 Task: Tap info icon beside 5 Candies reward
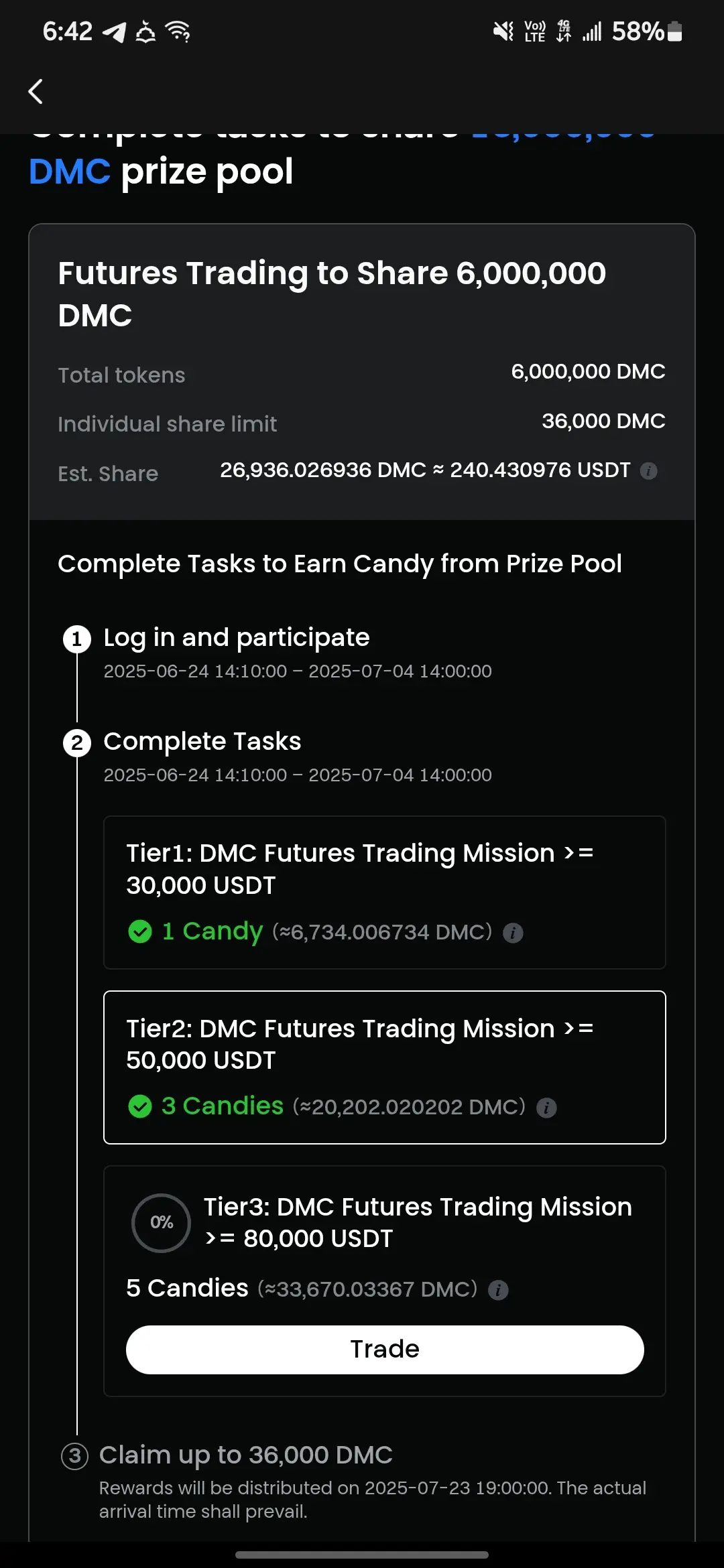(498, 1290)
